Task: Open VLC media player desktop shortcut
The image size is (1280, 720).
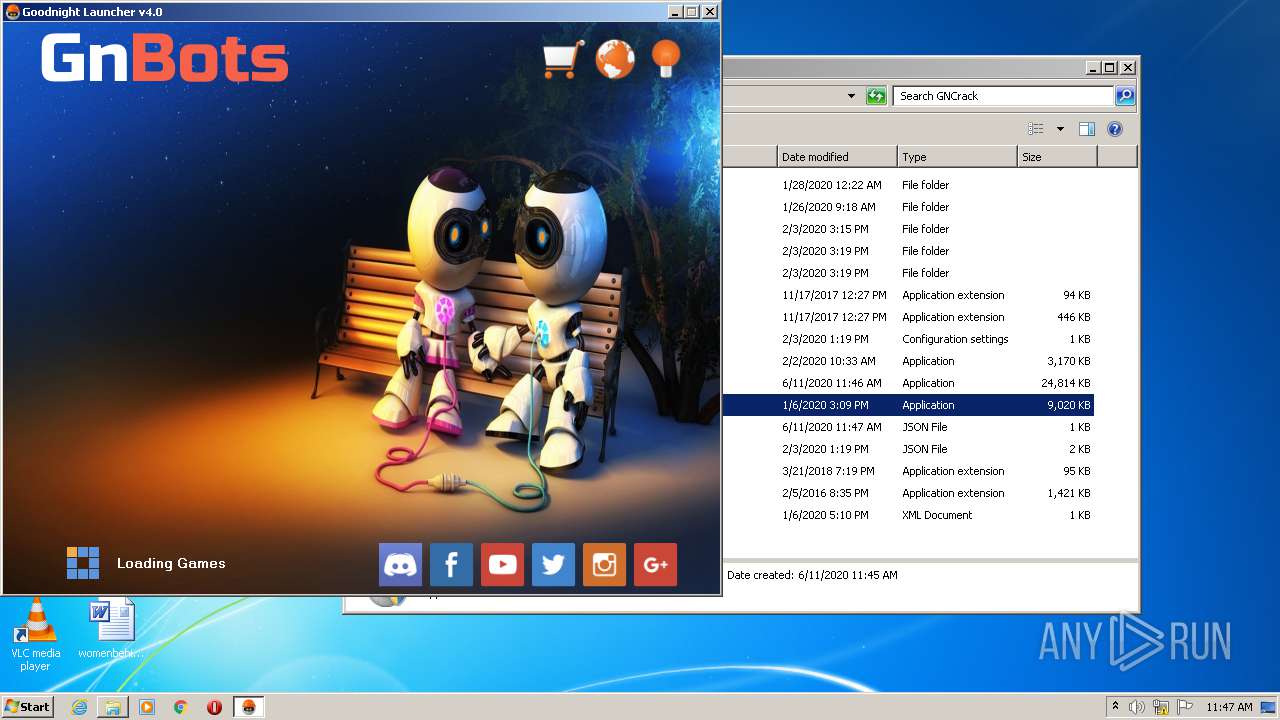Action: point(35,635)
